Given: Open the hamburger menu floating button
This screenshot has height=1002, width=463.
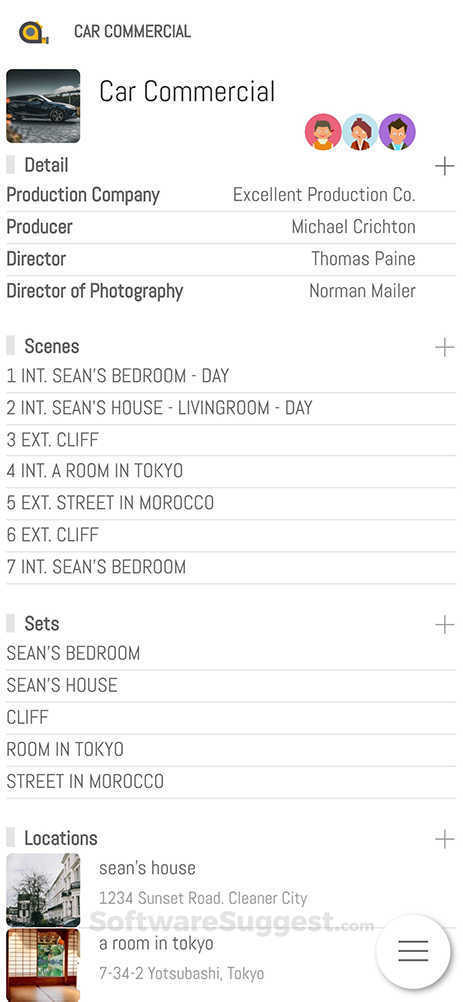Looking at the screenshot, I should click(413, 952).
